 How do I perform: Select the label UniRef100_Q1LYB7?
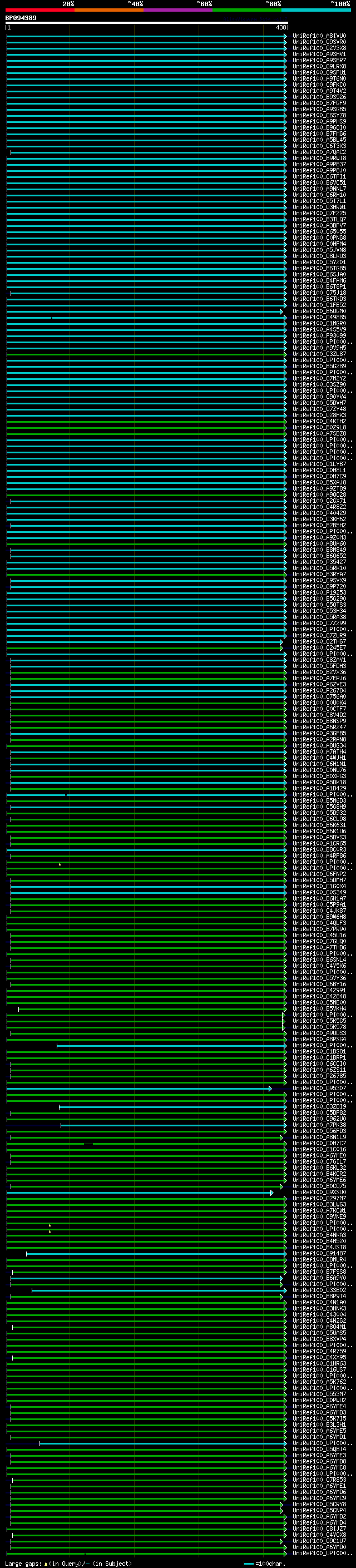319,464
